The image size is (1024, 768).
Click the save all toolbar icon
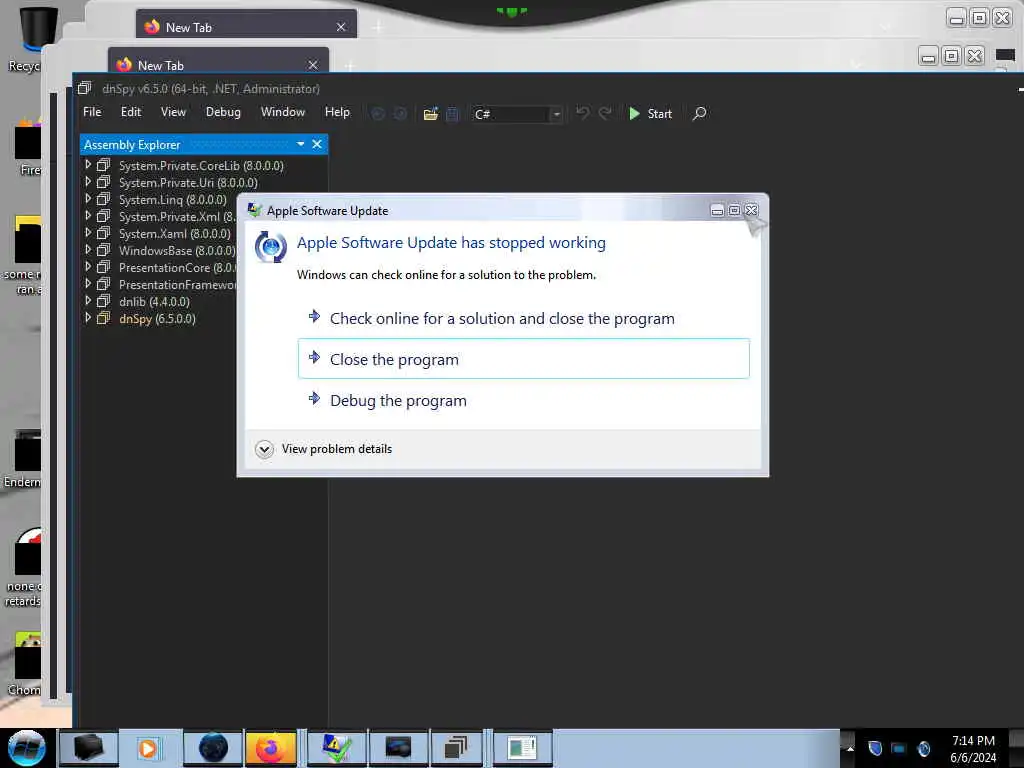click(x=452, y=114)
